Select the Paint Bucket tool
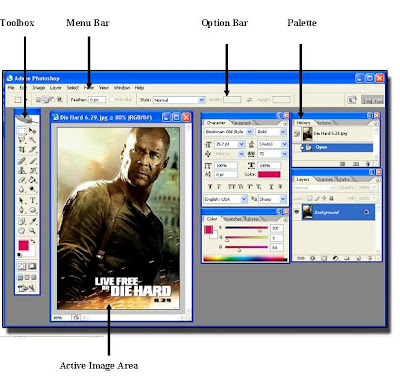Screen dimensions: 400x377 tap(32, 180)
